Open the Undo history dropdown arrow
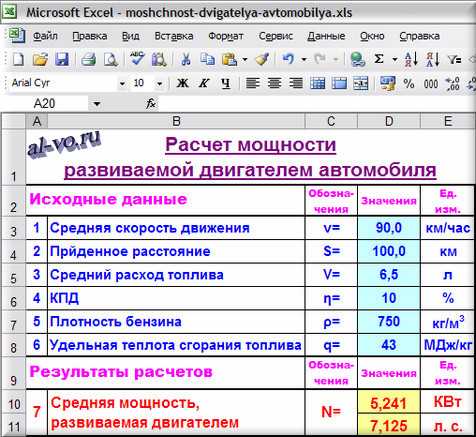Viewport: 476px width, 437px height. (x=304, y=60)
